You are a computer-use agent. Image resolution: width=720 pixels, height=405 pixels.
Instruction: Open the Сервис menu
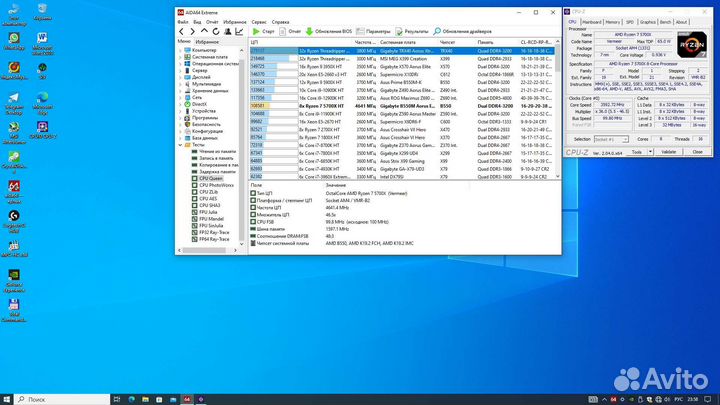pos(259,22)
